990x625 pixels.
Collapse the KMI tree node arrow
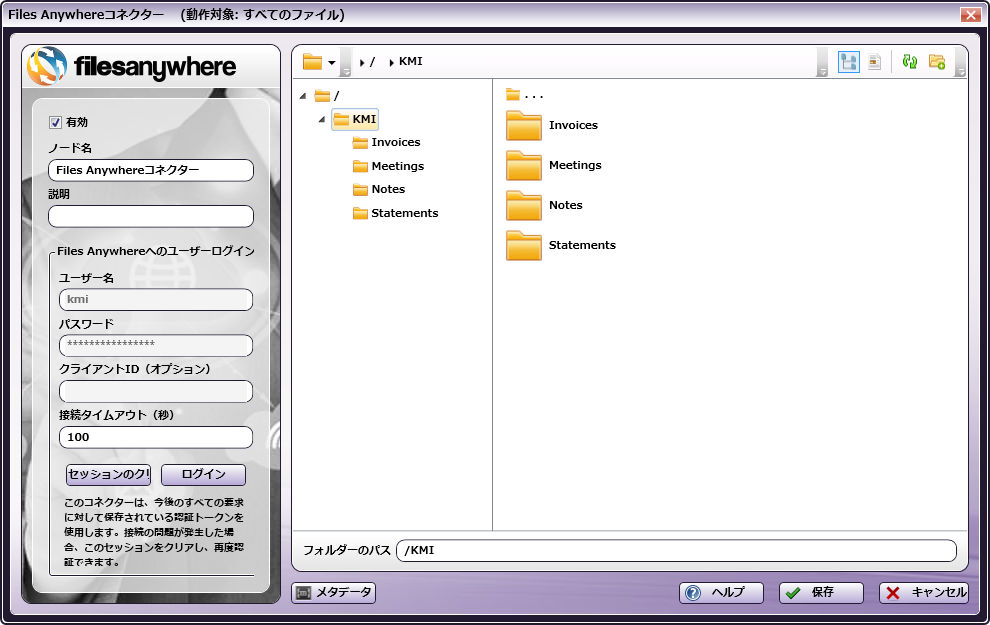[322, 119]
